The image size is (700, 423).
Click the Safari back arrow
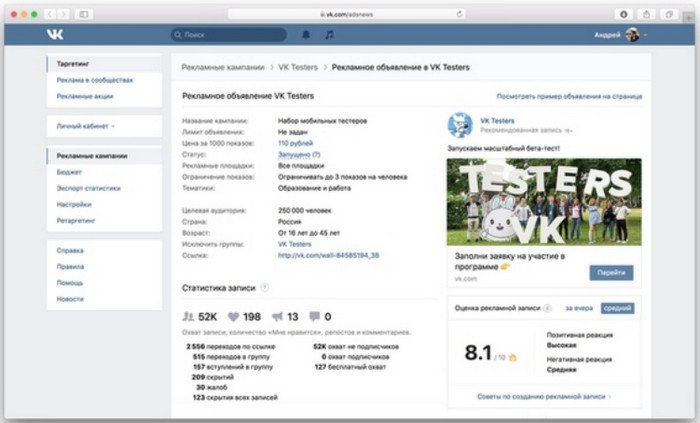pos(50,14)
